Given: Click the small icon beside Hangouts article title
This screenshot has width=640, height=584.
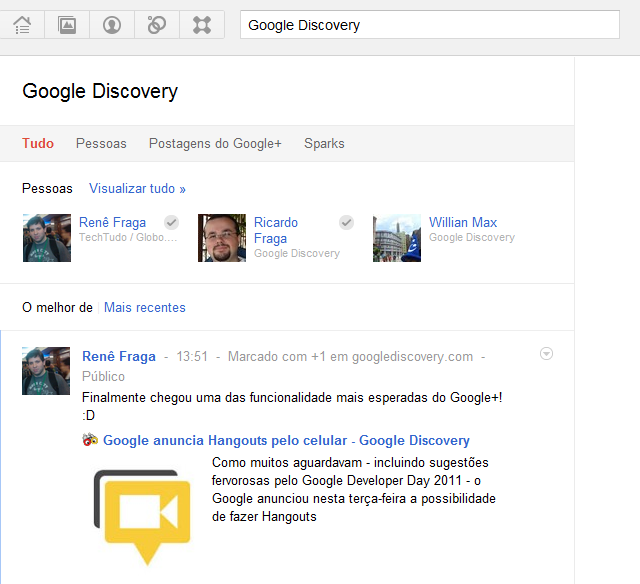Looking at the screenshot, I should coord(90,440).
